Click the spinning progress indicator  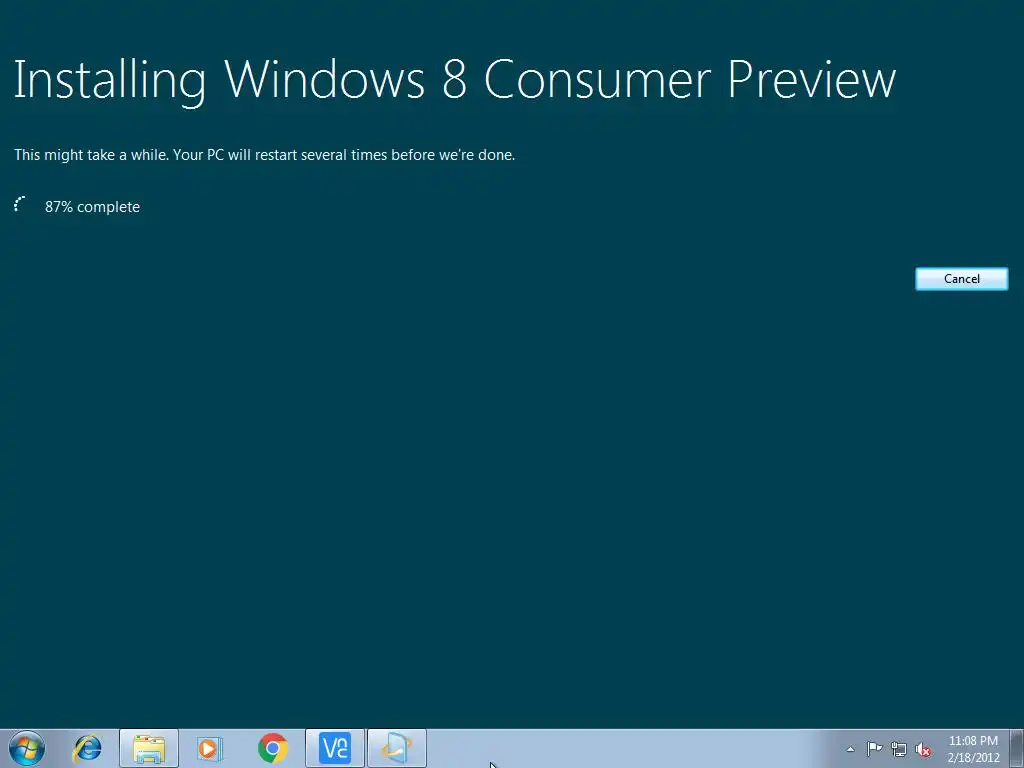[21, 205]
